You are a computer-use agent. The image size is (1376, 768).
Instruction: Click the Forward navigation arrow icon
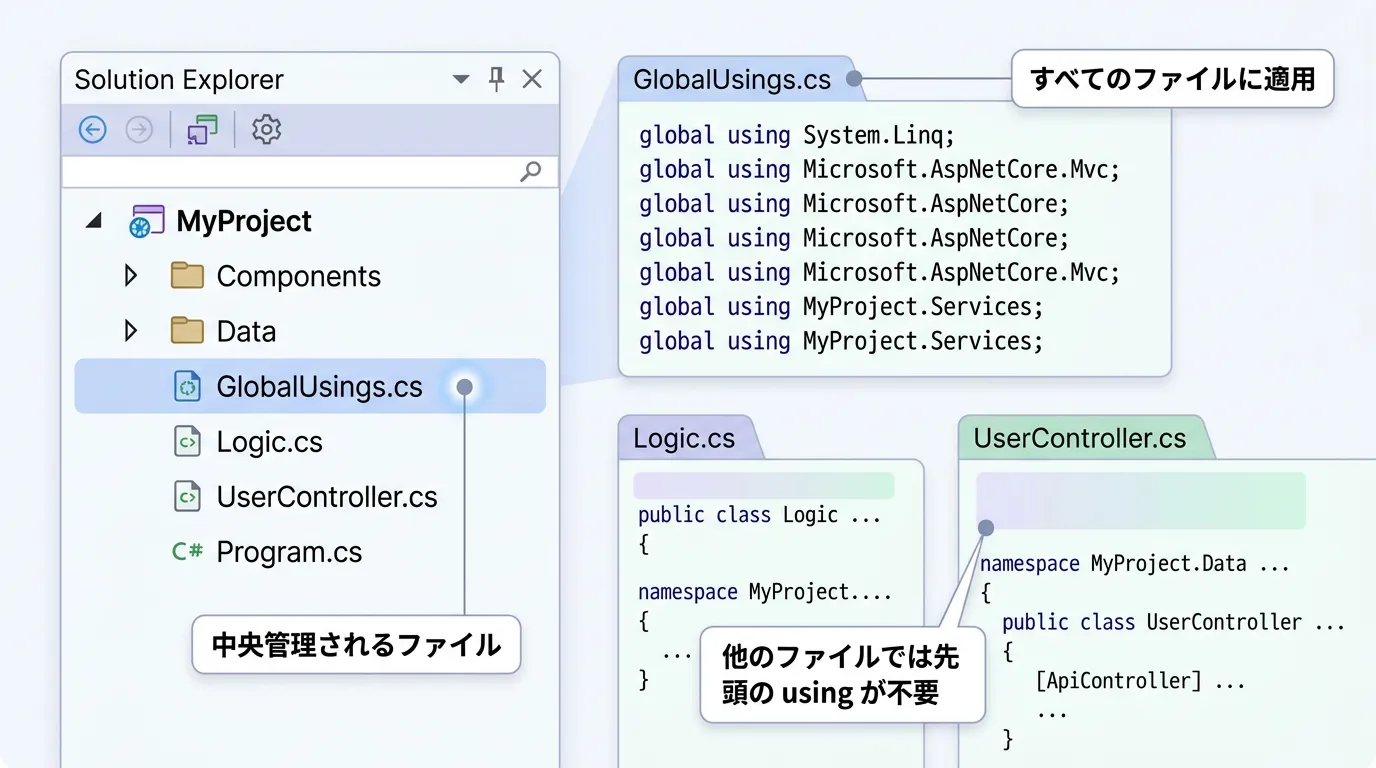(139, 129)
